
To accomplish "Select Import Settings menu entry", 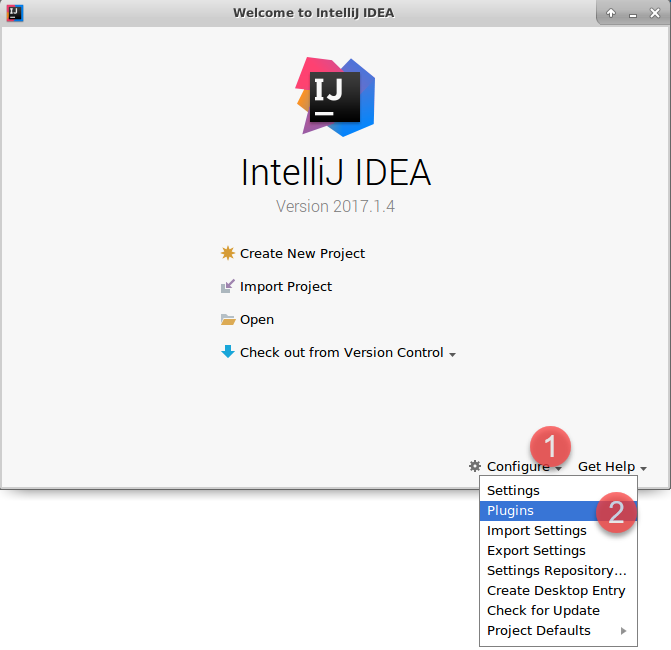I will pyautogui.click(x=558, y=531).
